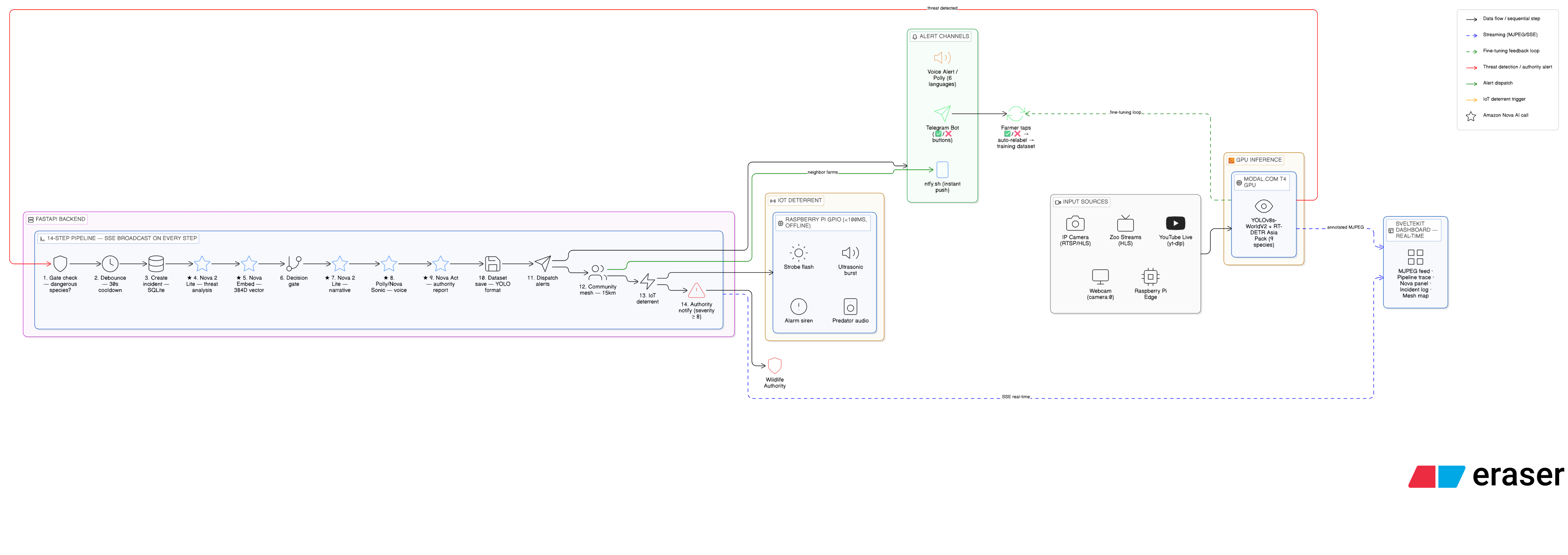Screen dimensions: 1568x555
Task: Select the YOLOv8s eye icon
Action: (1263, 206)
